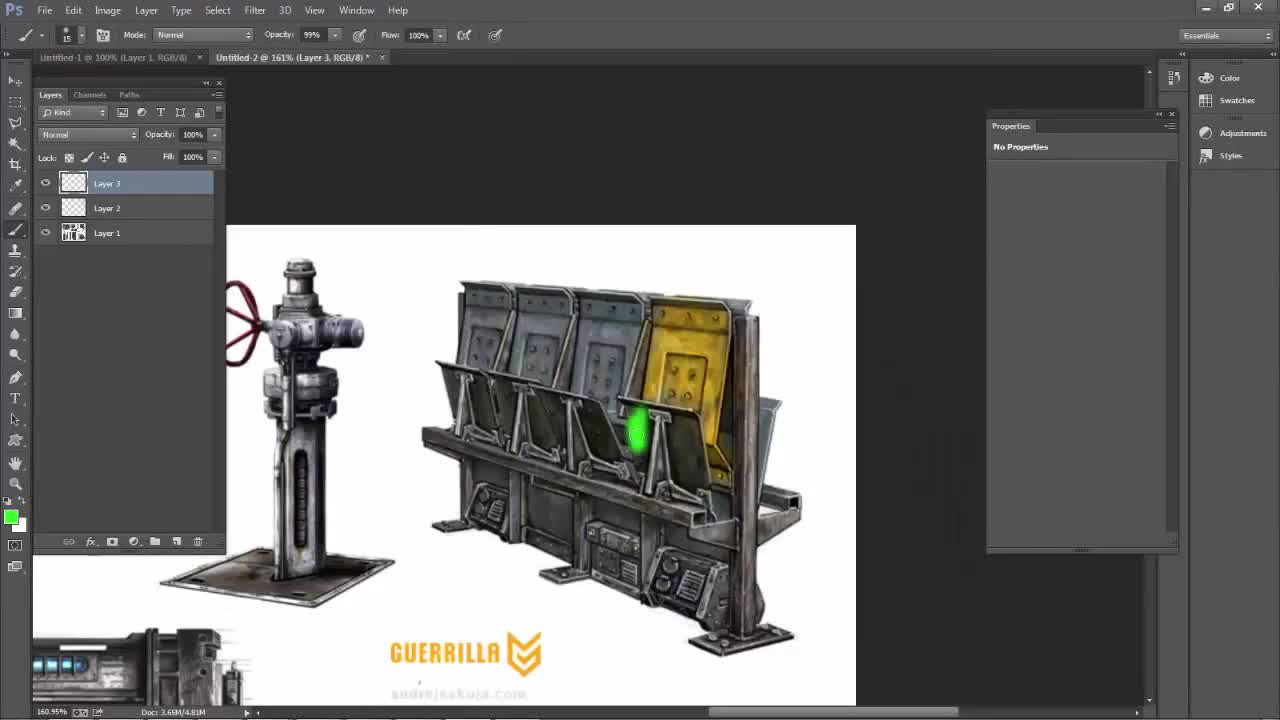Hide Layer 3 with its eye icon
This screenshot has height=720, width=1280.
(45, 183)
